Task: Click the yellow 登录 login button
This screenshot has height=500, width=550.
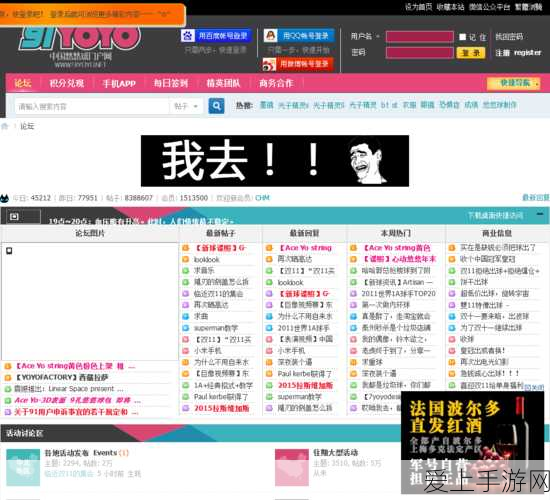Action: [471, 53]
